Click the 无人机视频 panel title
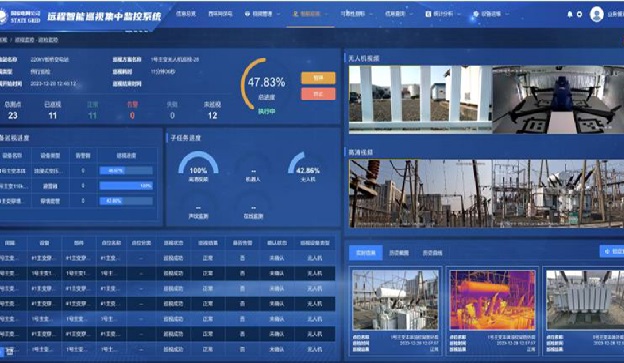624x363 pixels. [x=364, y=59]
